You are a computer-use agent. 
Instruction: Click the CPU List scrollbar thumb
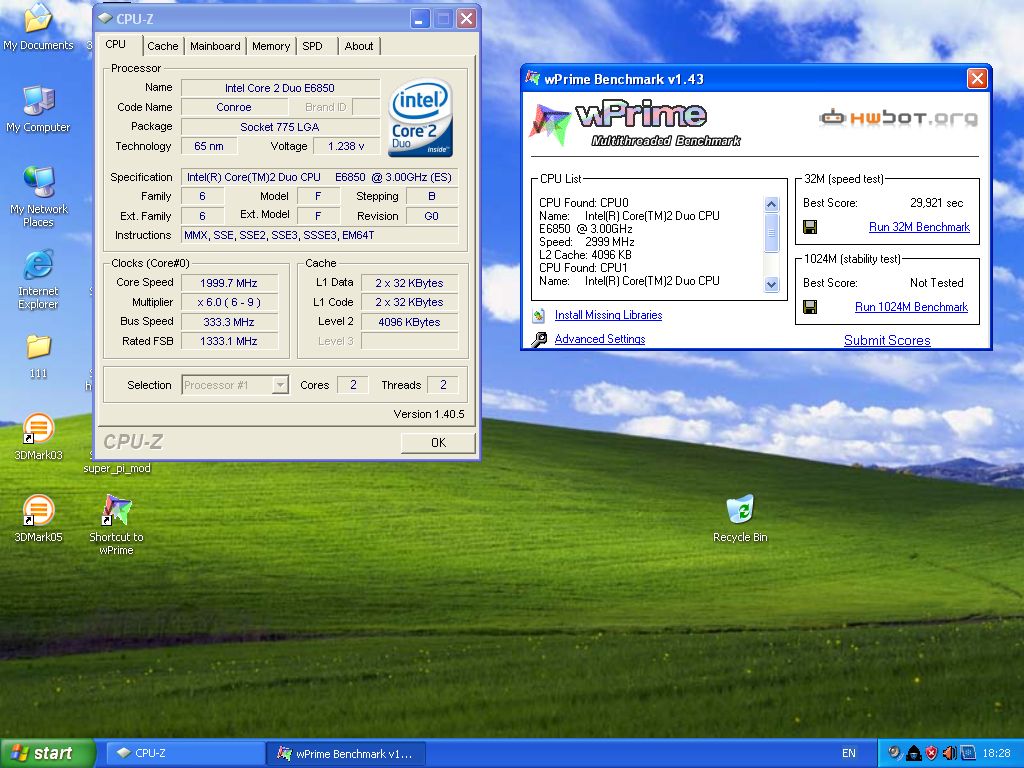771,232
